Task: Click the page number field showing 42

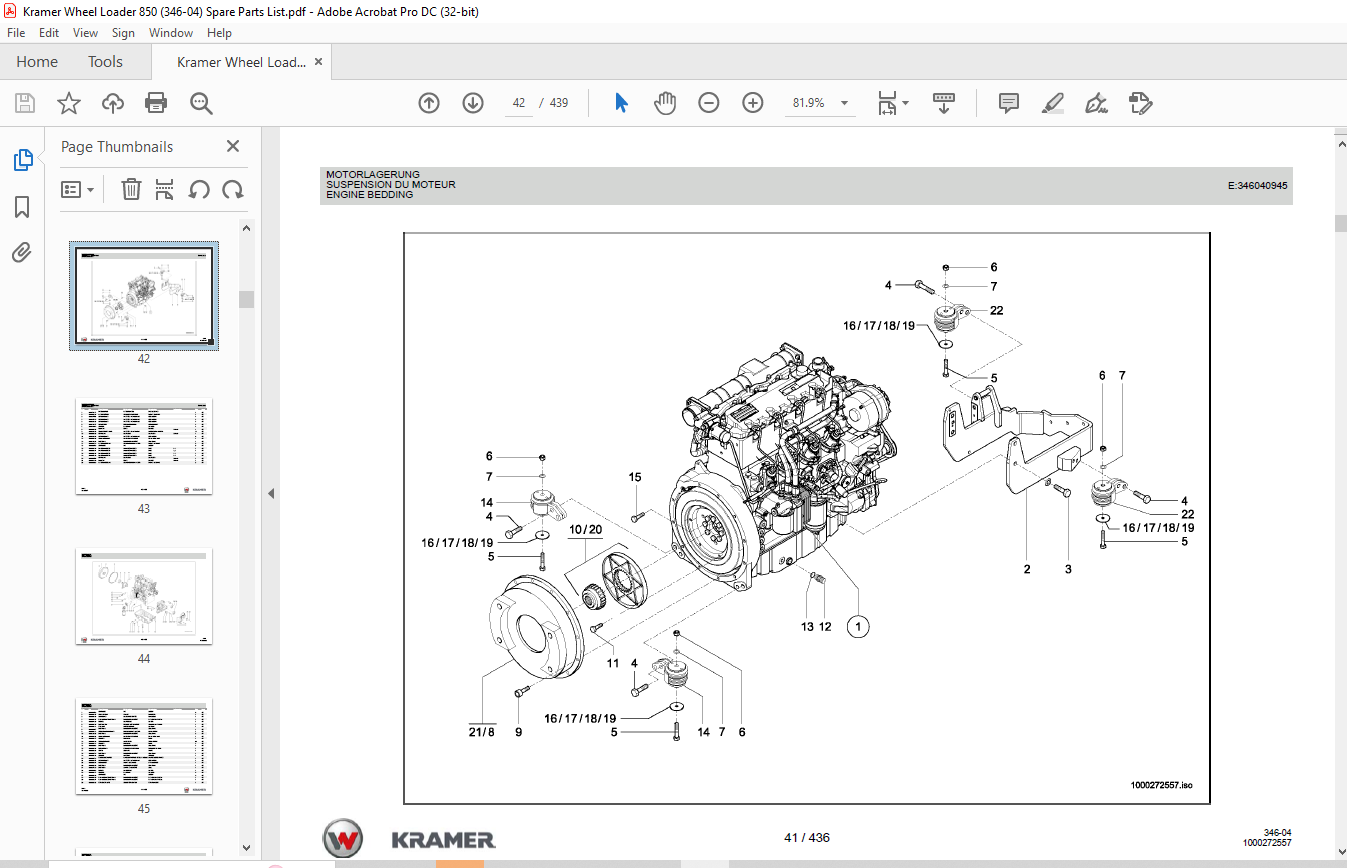Action: pyautogui.click(x=518, y=103)
